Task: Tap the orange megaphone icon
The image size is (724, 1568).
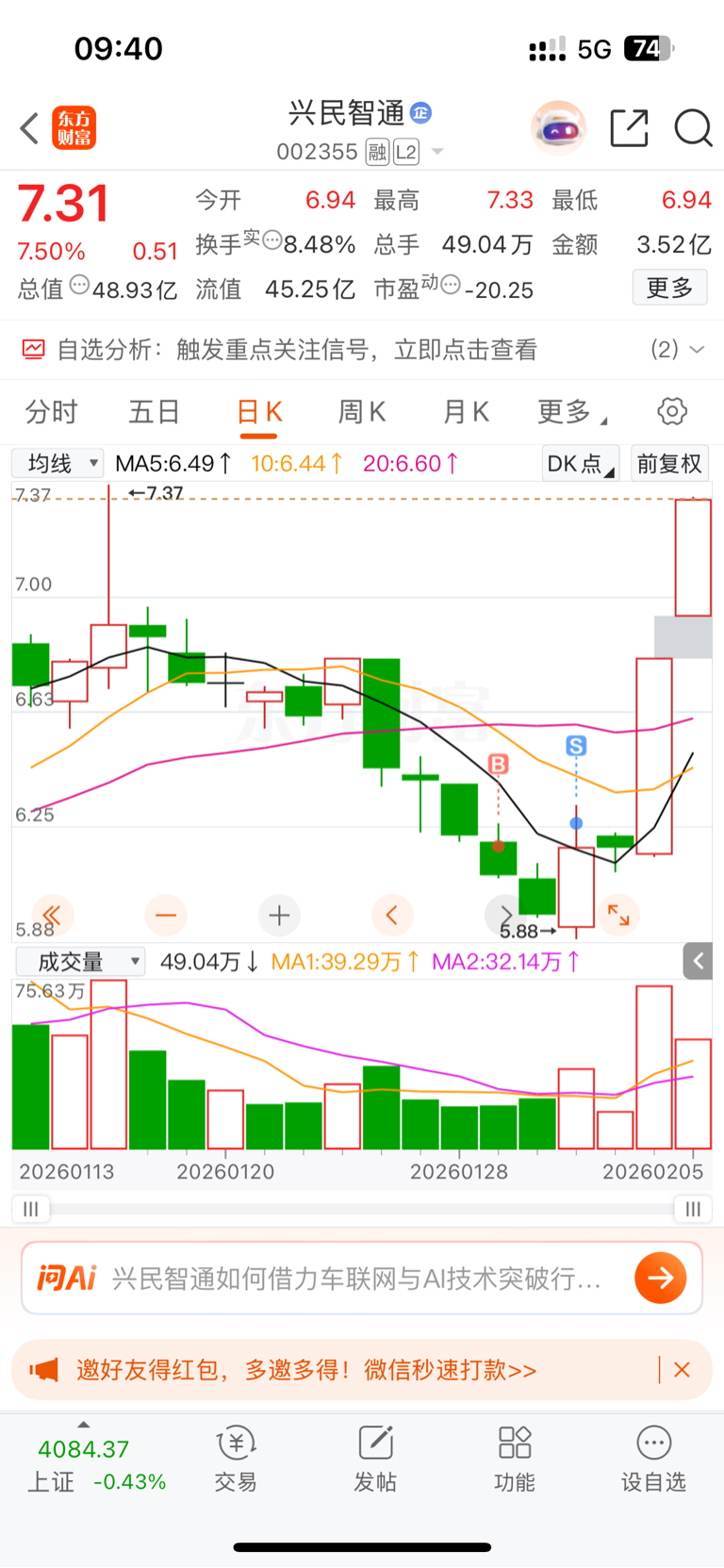Action: coord(43,1370)
